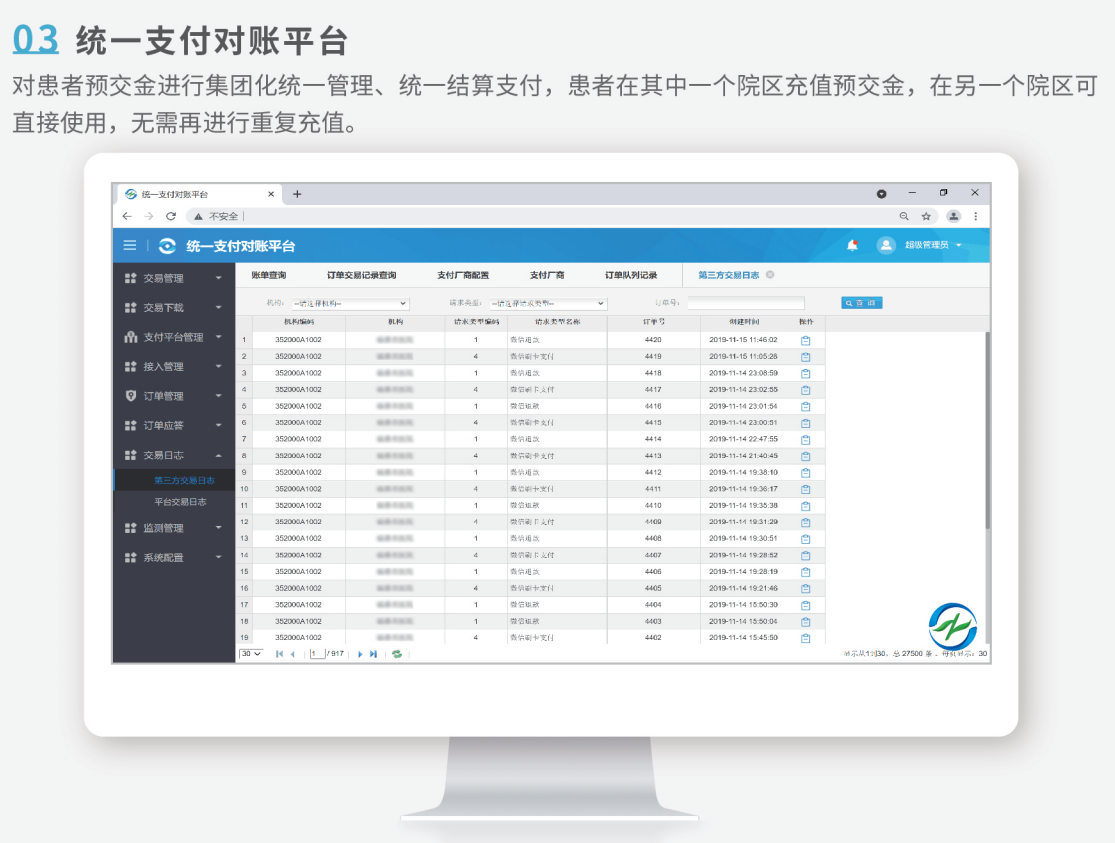Open detail icon for order 4415
Screen dimensions: 1115x843
tap(806, 423)
